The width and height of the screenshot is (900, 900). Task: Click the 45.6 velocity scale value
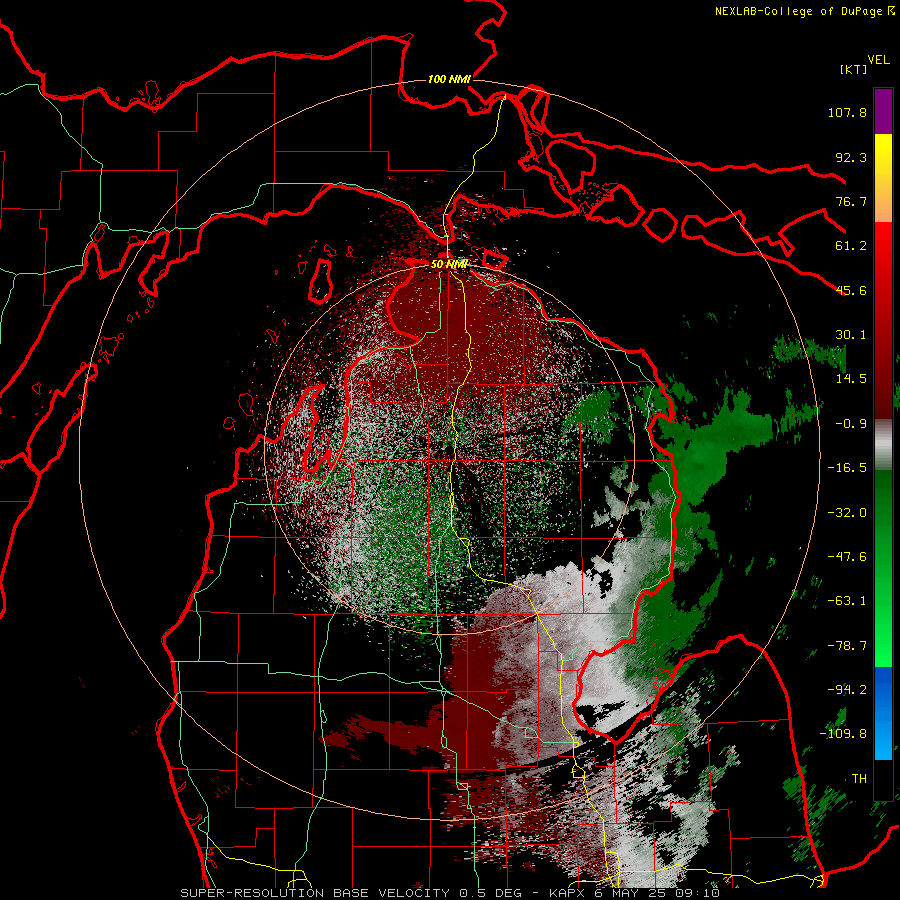851,290
